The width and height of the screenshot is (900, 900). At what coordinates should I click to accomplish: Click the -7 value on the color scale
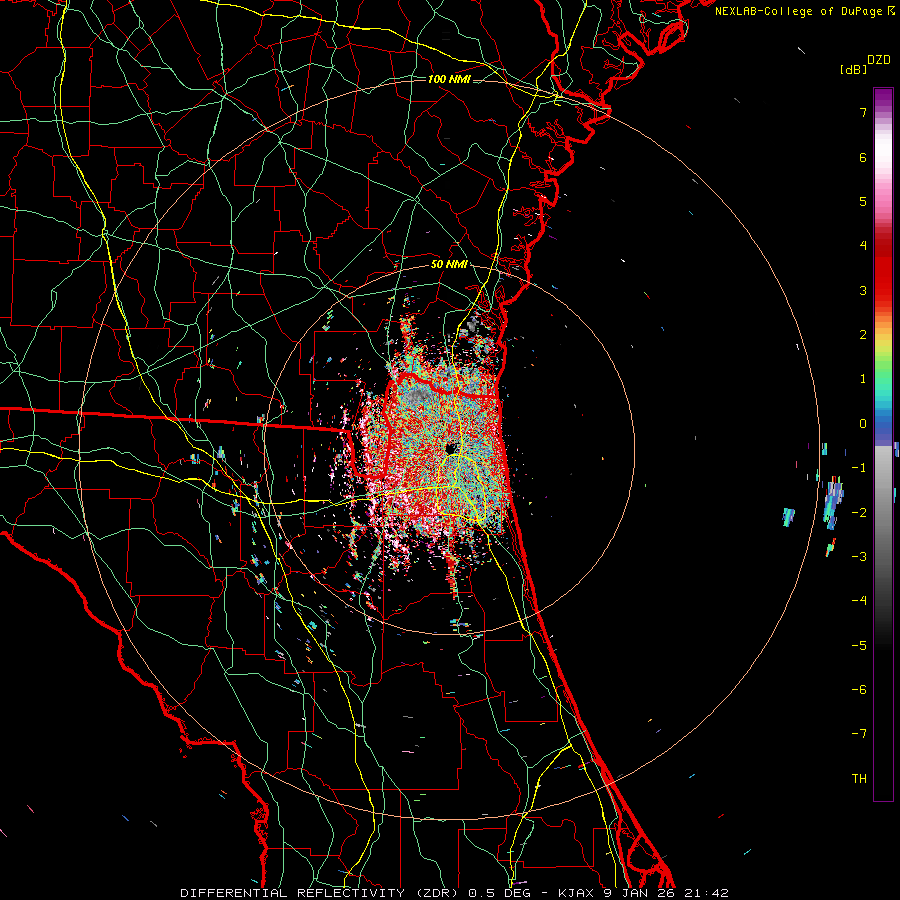(x=859, y=734)
